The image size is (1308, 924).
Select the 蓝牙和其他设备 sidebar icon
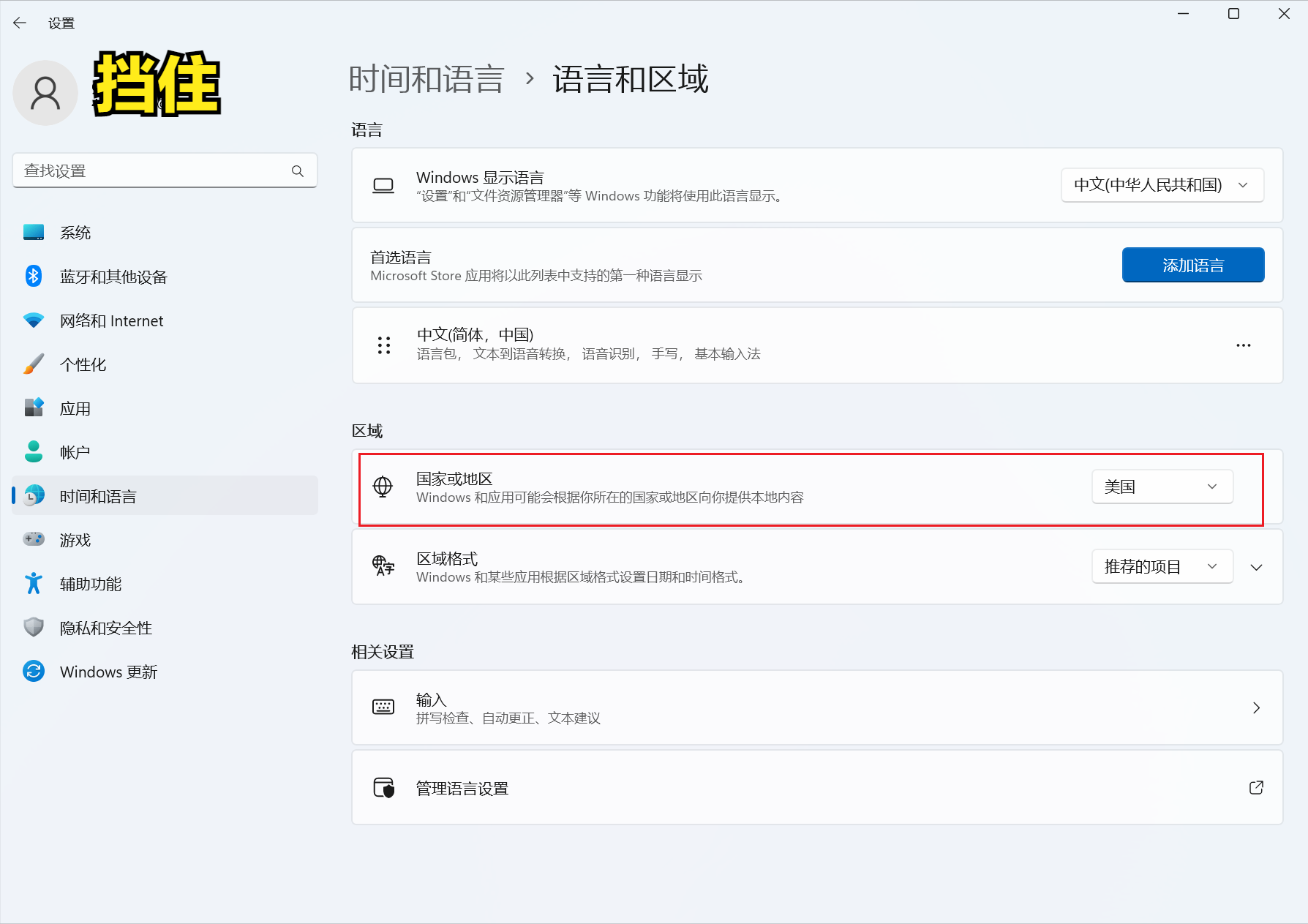[34, 276]
